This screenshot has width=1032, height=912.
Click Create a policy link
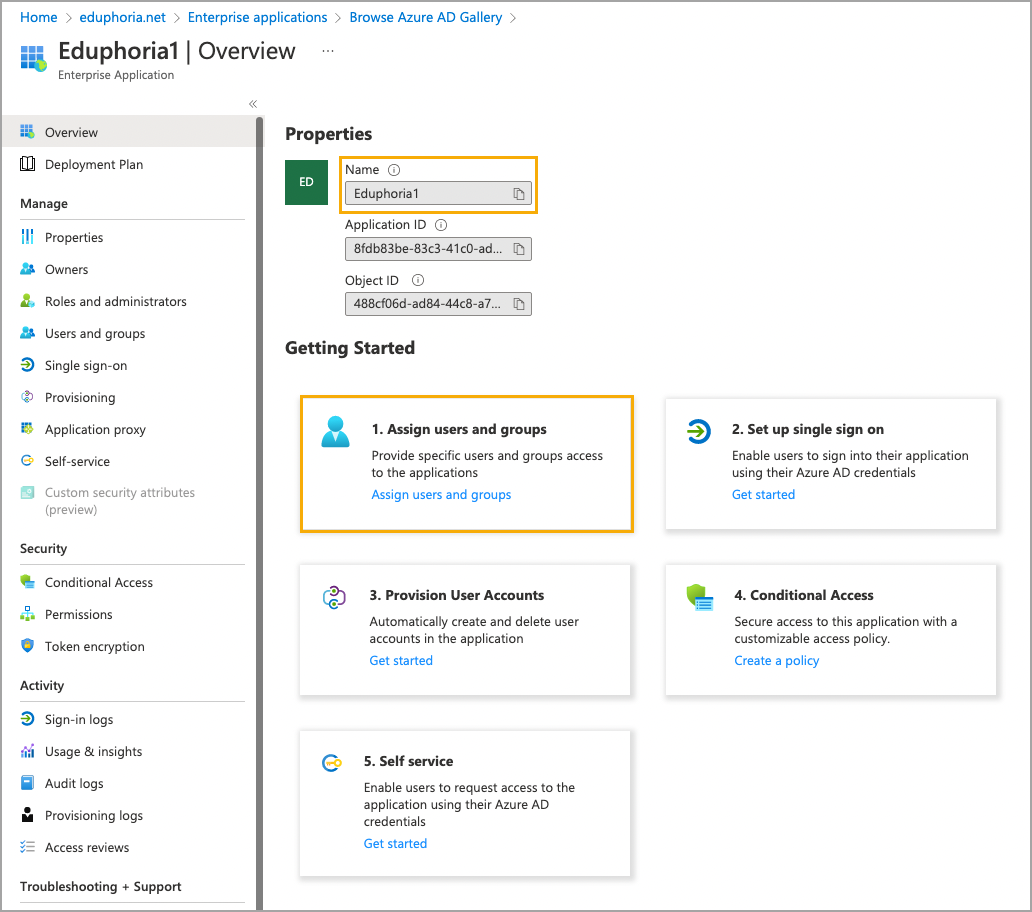777,660
